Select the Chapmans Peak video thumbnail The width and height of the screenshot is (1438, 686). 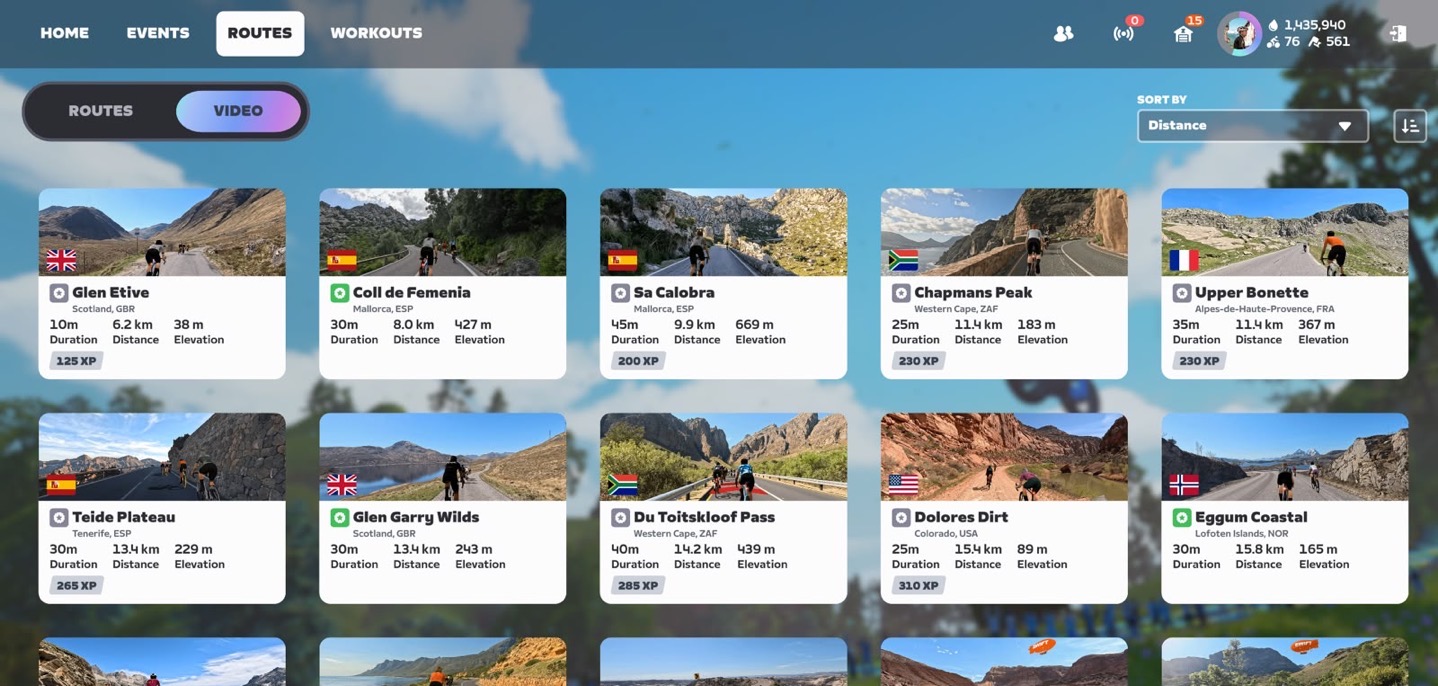pos(1004,232)
